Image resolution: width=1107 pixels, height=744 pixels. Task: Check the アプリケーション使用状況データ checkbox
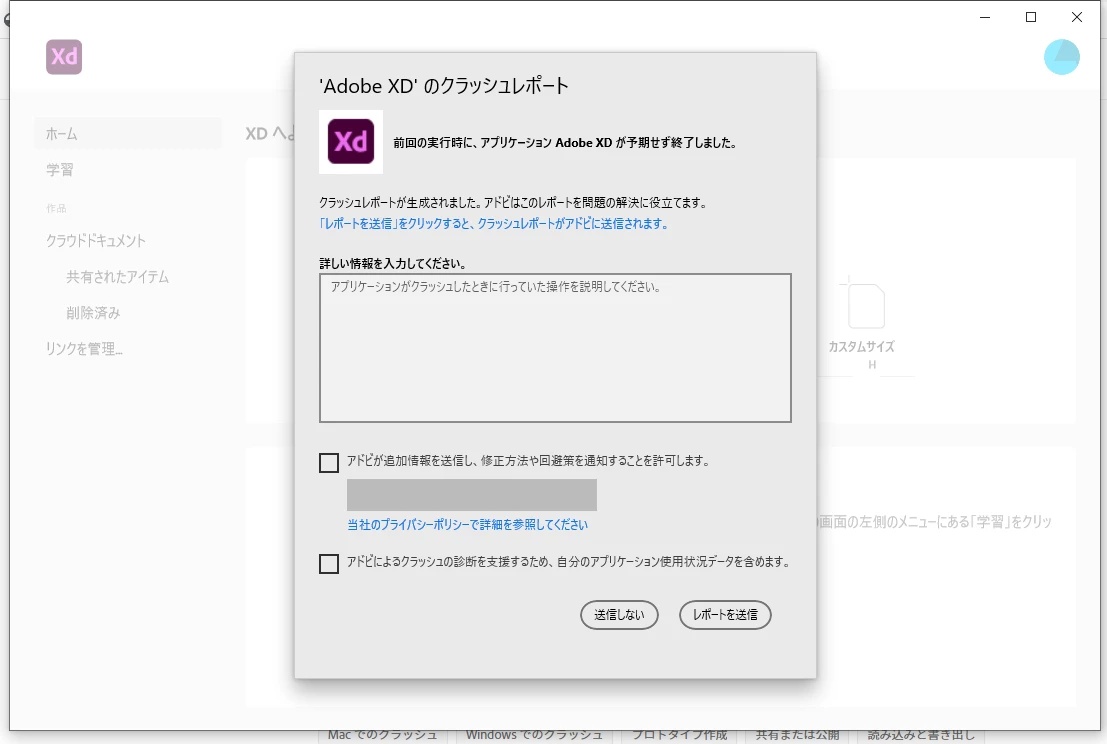click(329, 563)
